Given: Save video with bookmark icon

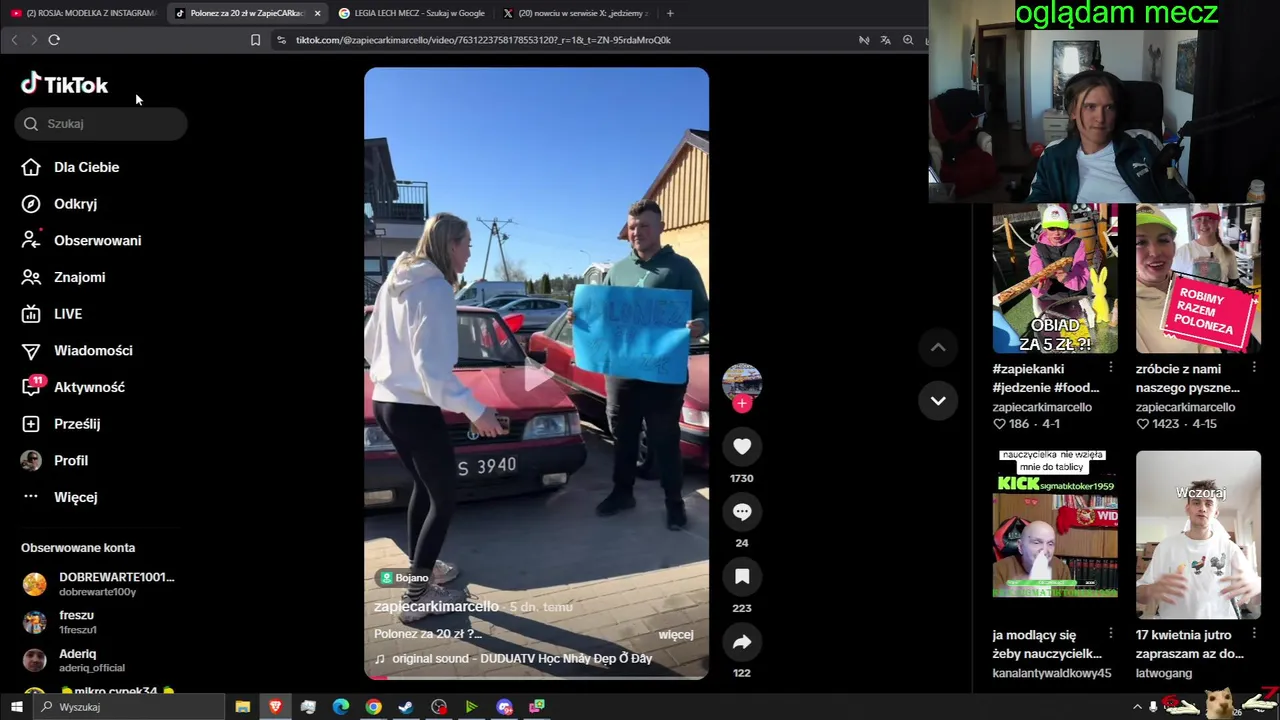Looking at the screenshot, I should (742, 576).
